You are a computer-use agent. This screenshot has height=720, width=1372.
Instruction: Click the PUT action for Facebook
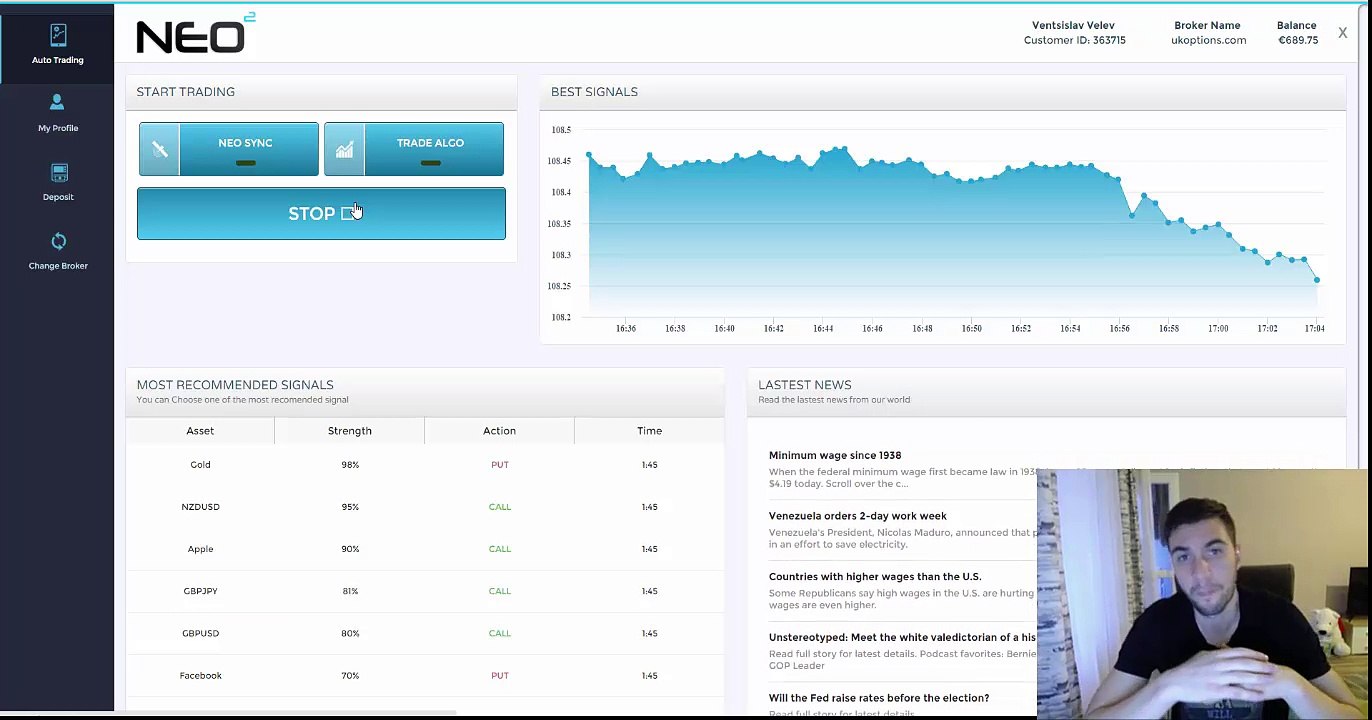(500, 676)
